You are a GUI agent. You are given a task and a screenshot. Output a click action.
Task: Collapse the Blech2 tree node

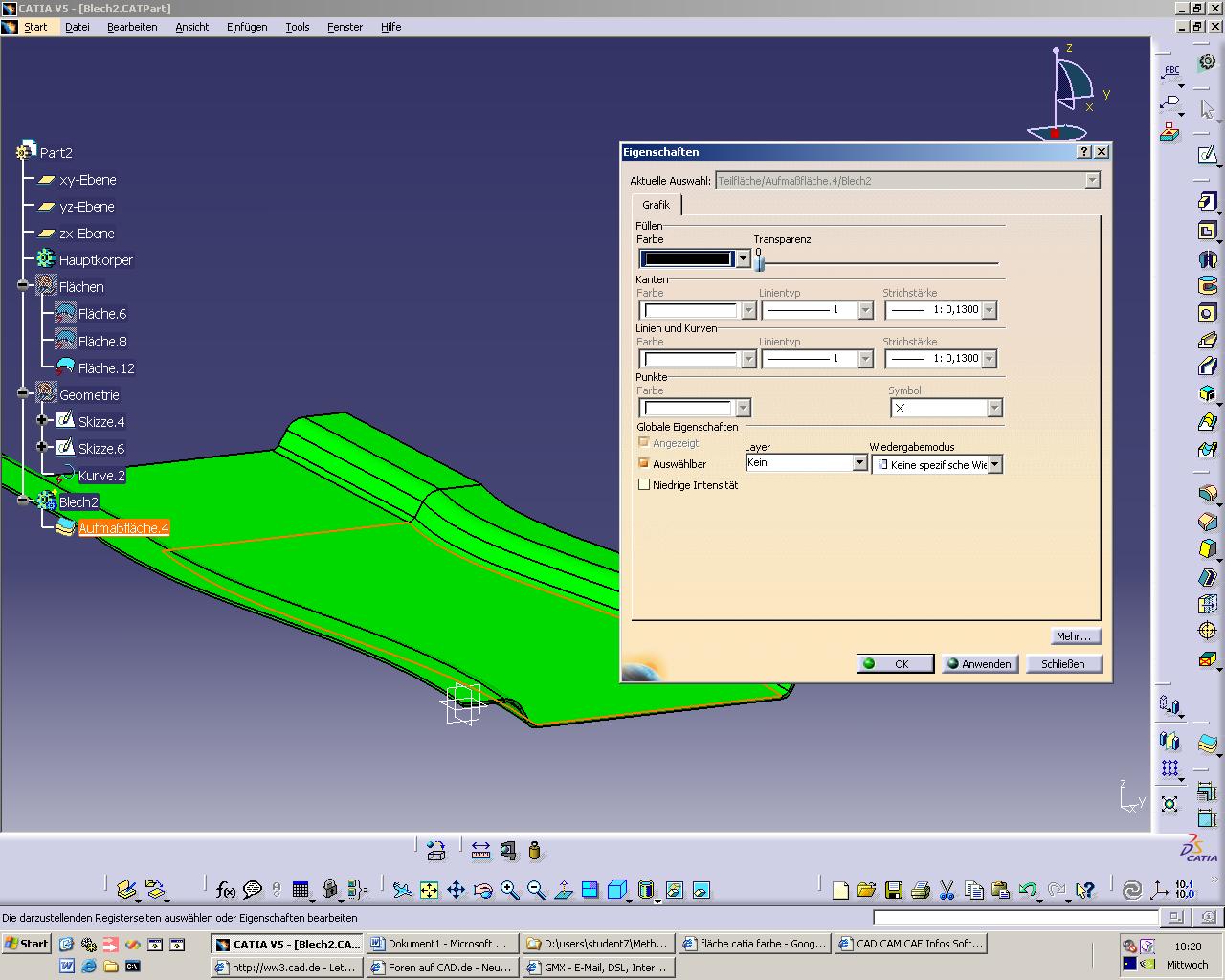pos(23,501)
